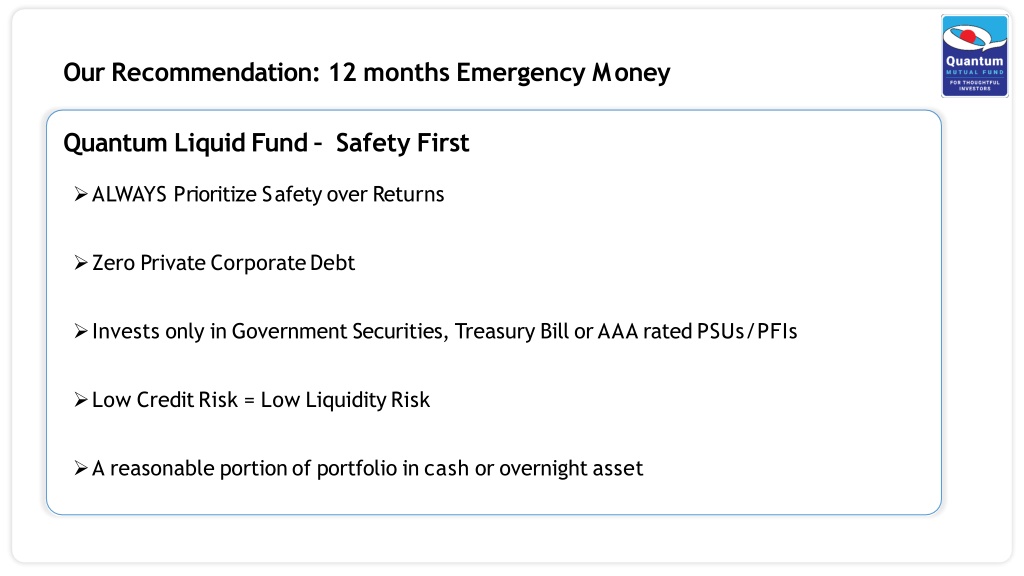Click the word 'Quantum' in the logo
The height and width of the screenshot is (576, 1024).
coord(974,61)
